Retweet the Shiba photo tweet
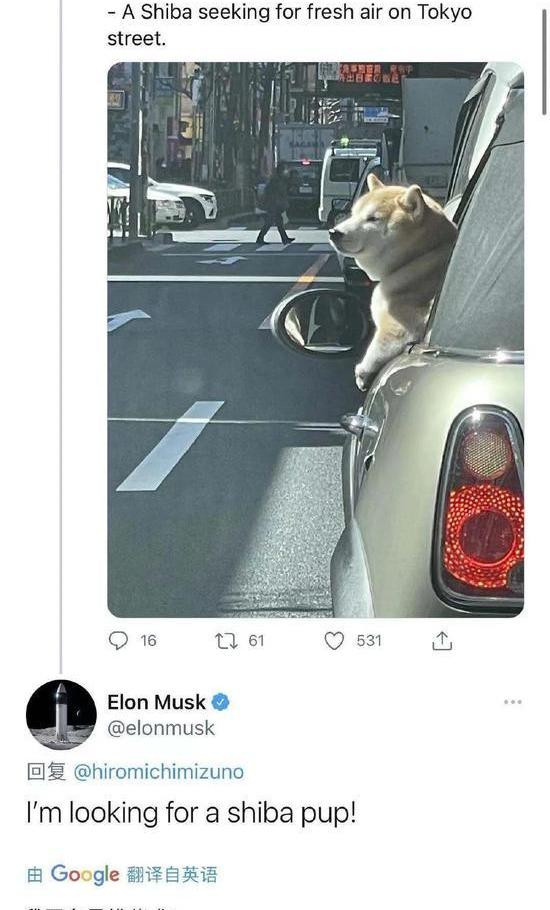Image resolution: width=550 pixels, height=910 pixels. tap(226, 641)
